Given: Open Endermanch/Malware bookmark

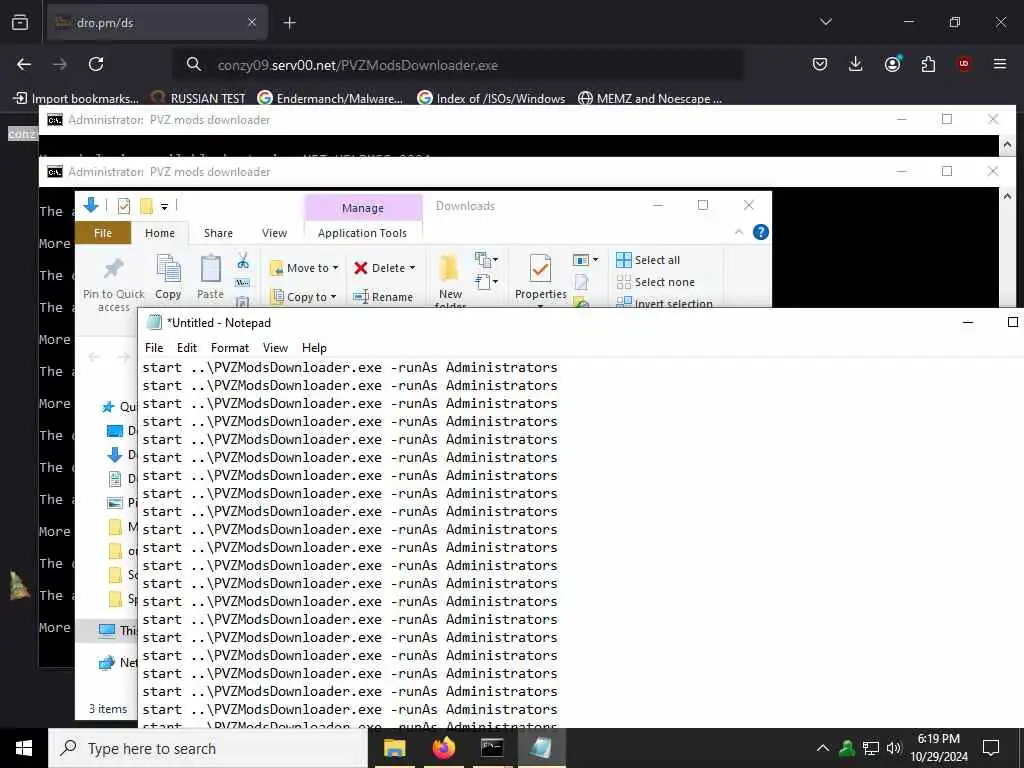Looking at the screenshot, I should (330, 99).
